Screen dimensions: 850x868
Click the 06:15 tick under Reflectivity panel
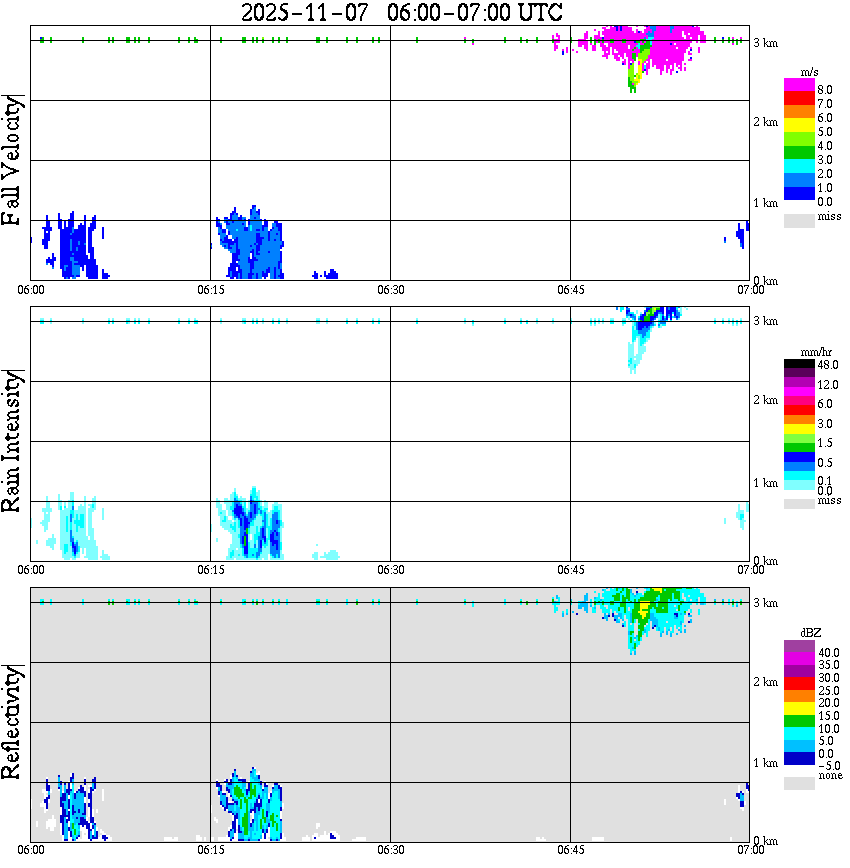[x=210, y=850]
